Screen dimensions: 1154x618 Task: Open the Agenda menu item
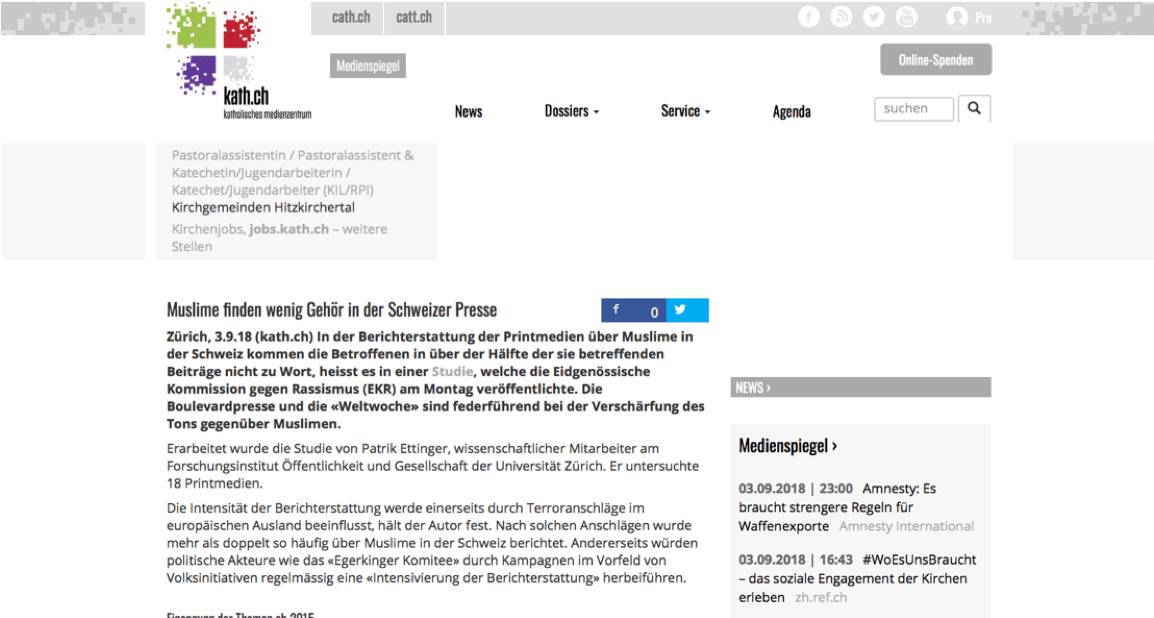(x=791, y=112)
